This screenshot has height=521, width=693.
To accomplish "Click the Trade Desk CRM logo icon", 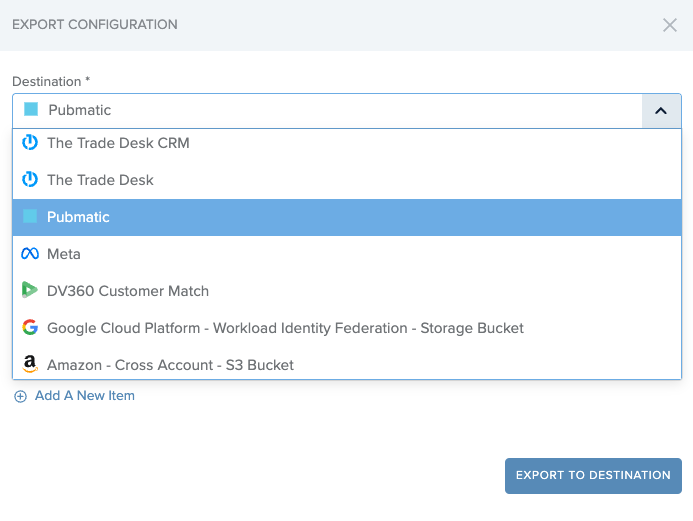I will tap(30, 143).
